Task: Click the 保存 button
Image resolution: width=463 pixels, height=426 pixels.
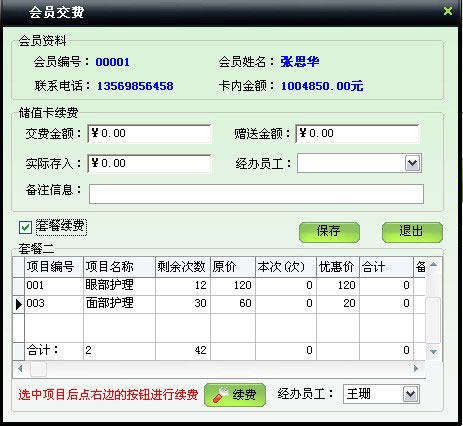Action: point(329,232)
